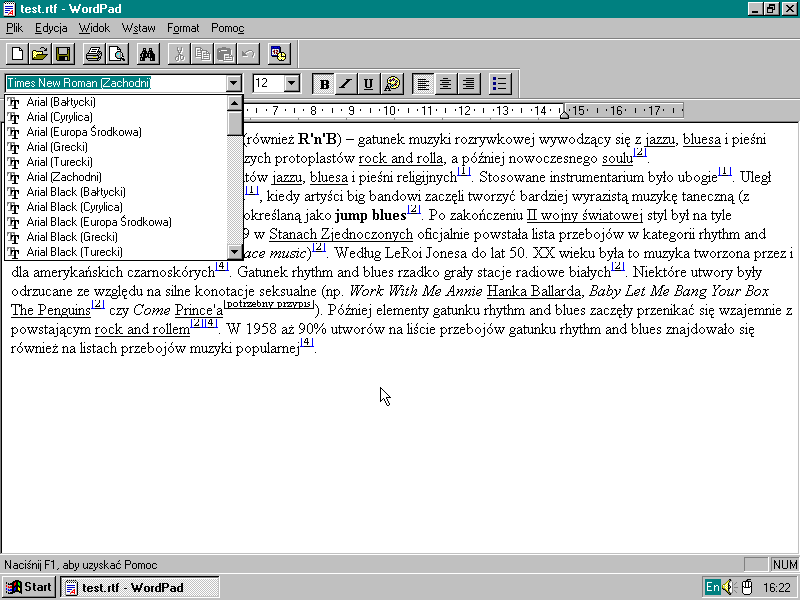Click the Copy icon
800x600 pixels.
coord(202,54)
